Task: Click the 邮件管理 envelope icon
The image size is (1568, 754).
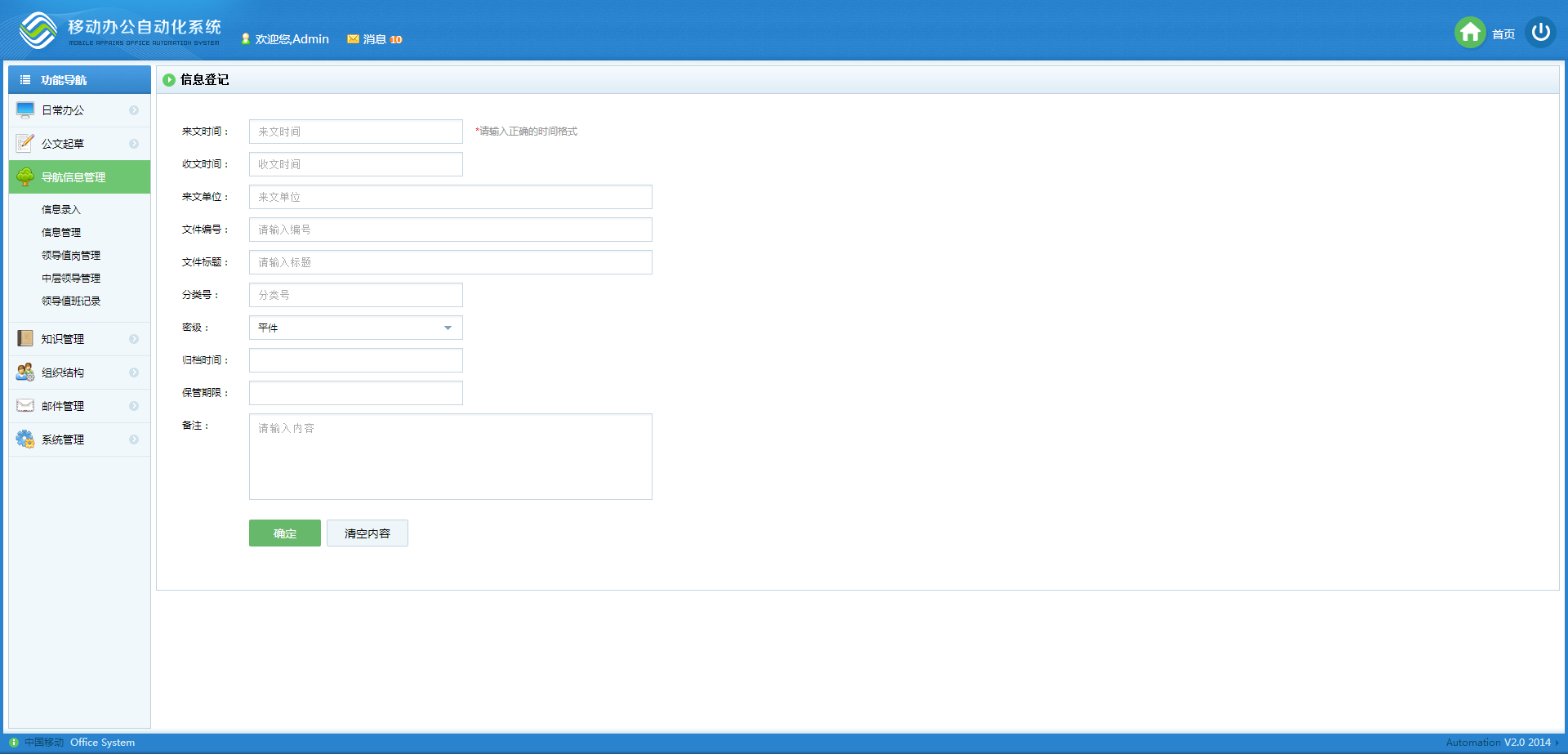Action: coord(25,406)
